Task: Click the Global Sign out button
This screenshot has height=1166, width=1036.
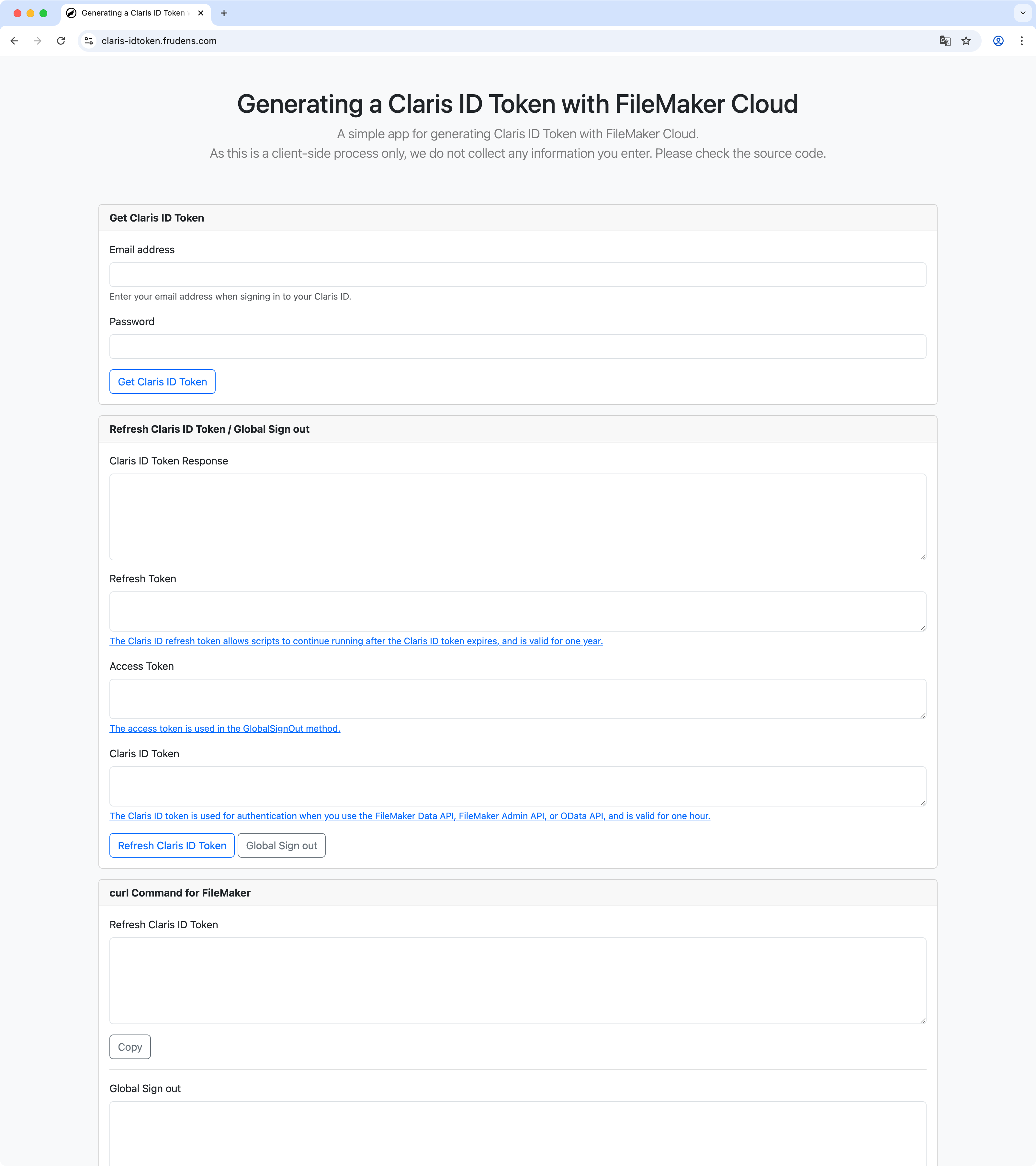Action: click(x=282, y=845)
